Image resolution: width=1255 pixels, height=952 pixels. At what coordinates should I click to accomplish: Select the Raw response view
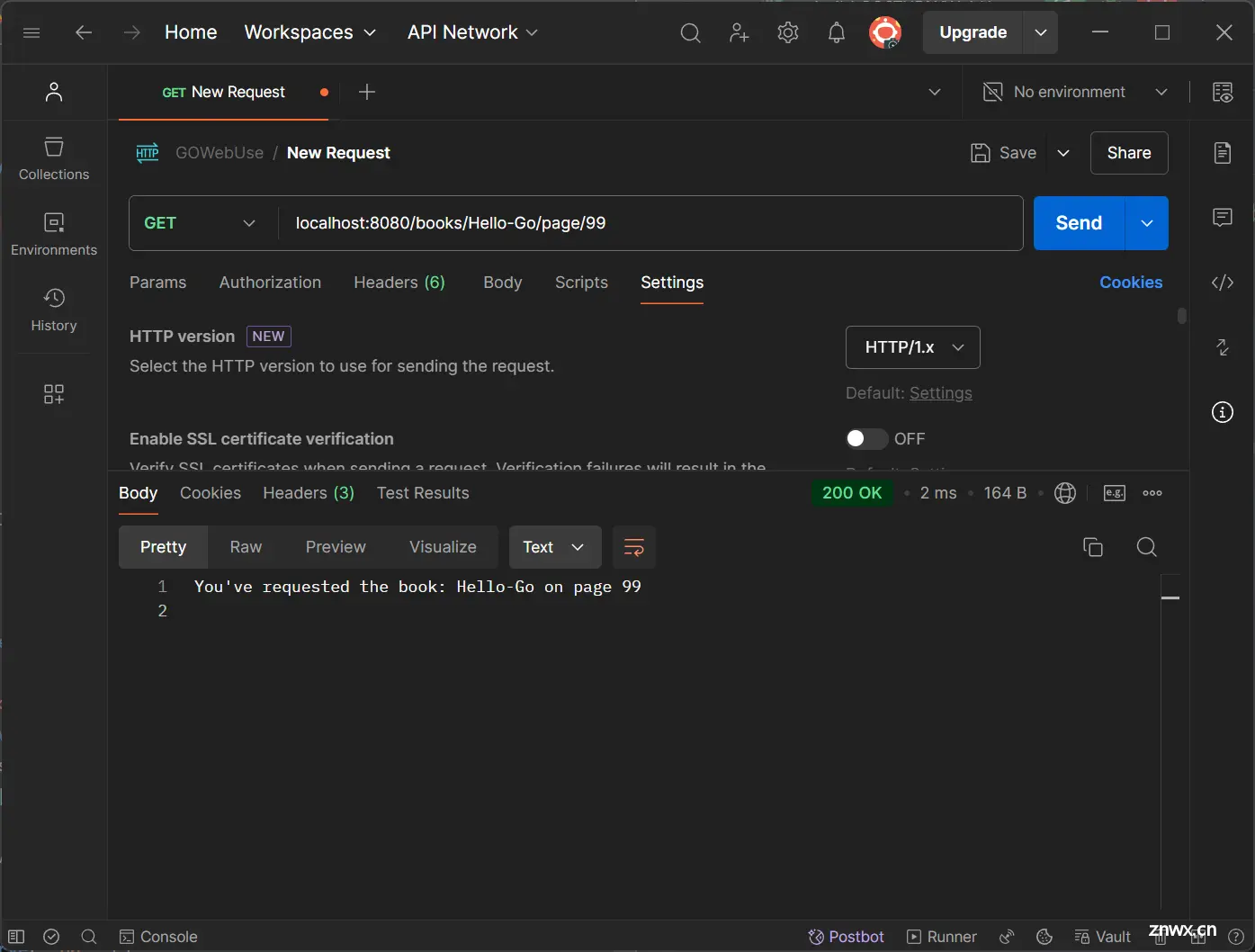(246, 547)
